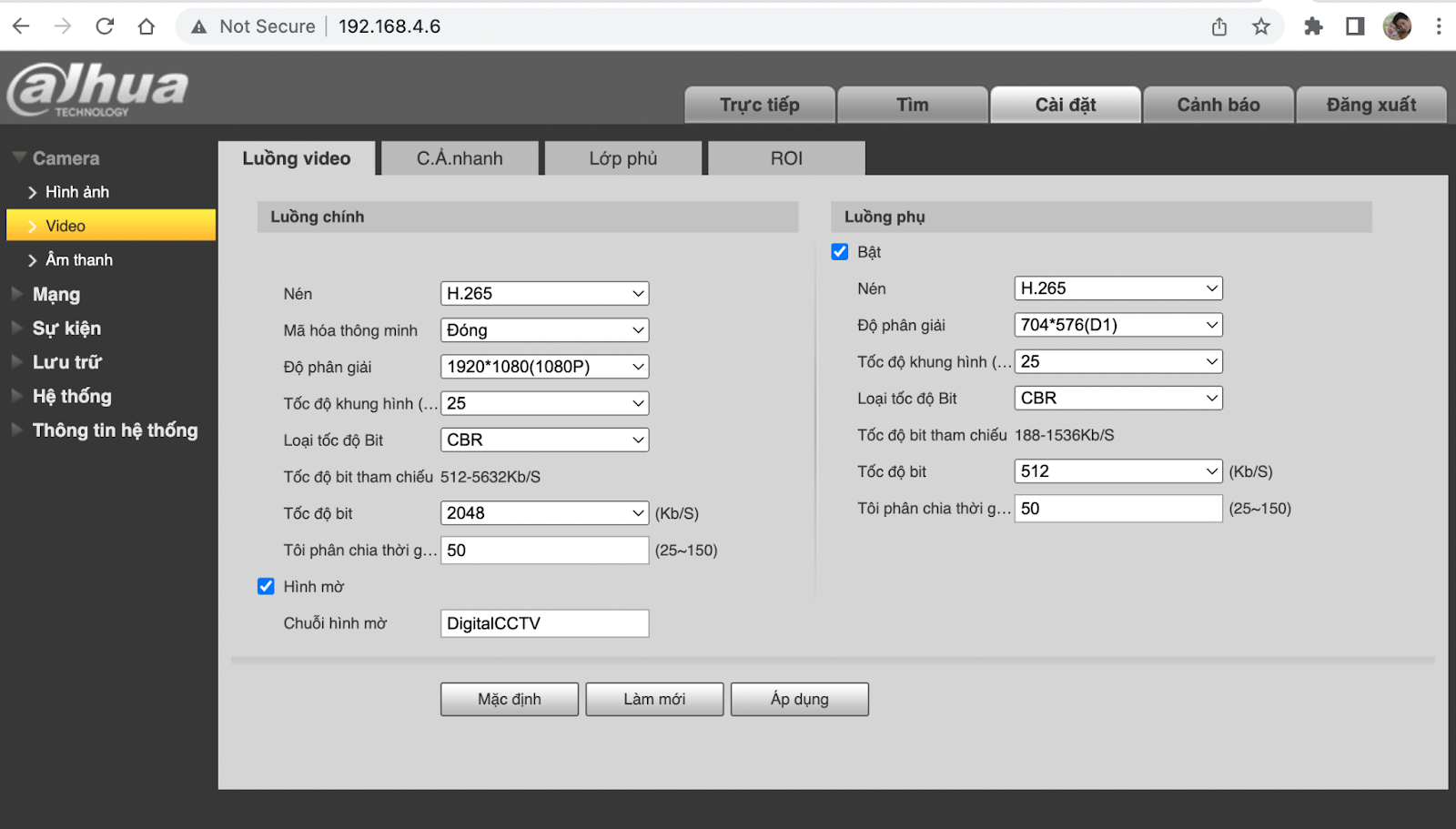Expand the Hệ thống system section
Image resolution: width=1456 pixels, height=829 pixels.
click(72, 397)
